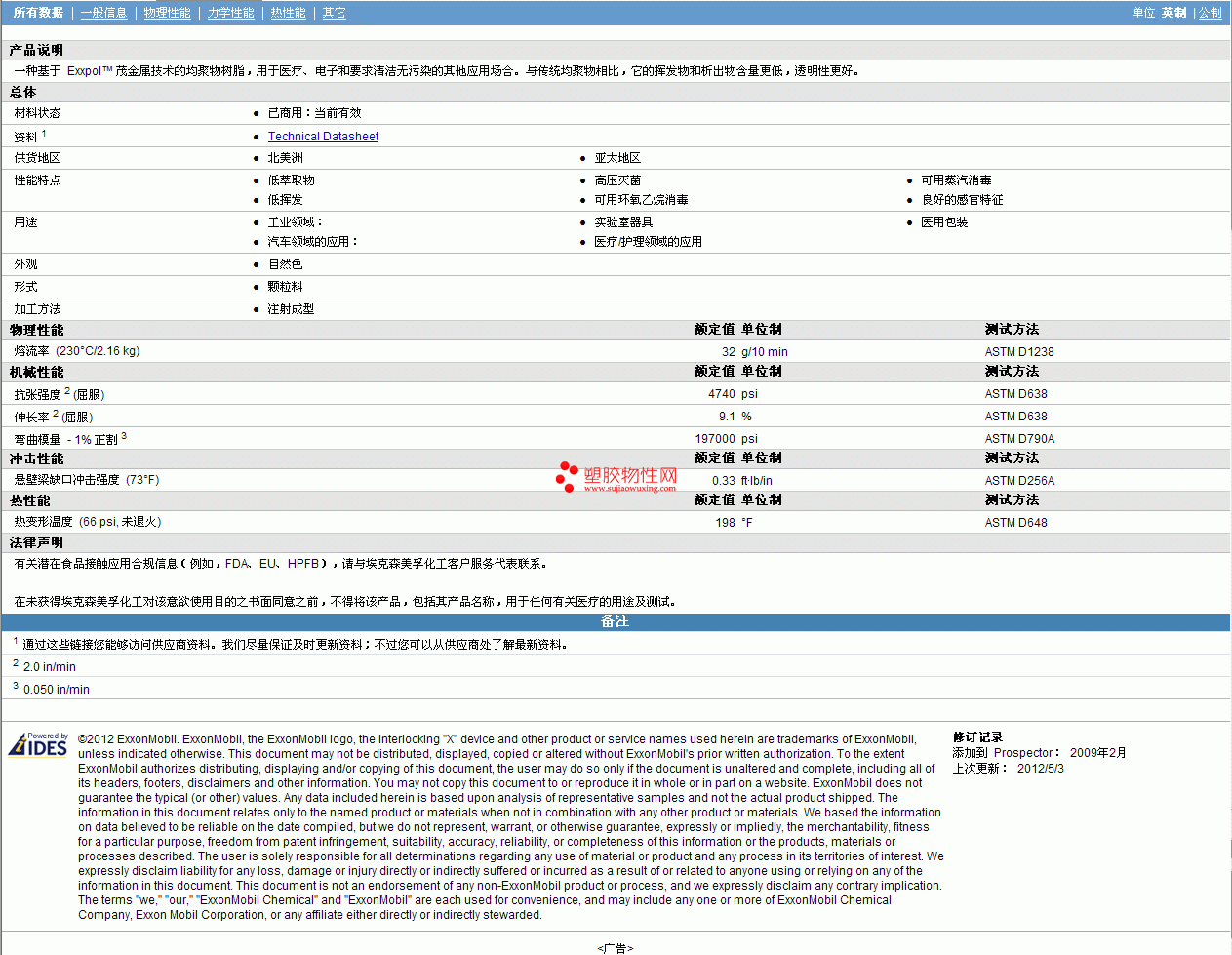The image size is (1232, 955).
Task: Click the ASTM D648 test method
Action: (1015, 523)
